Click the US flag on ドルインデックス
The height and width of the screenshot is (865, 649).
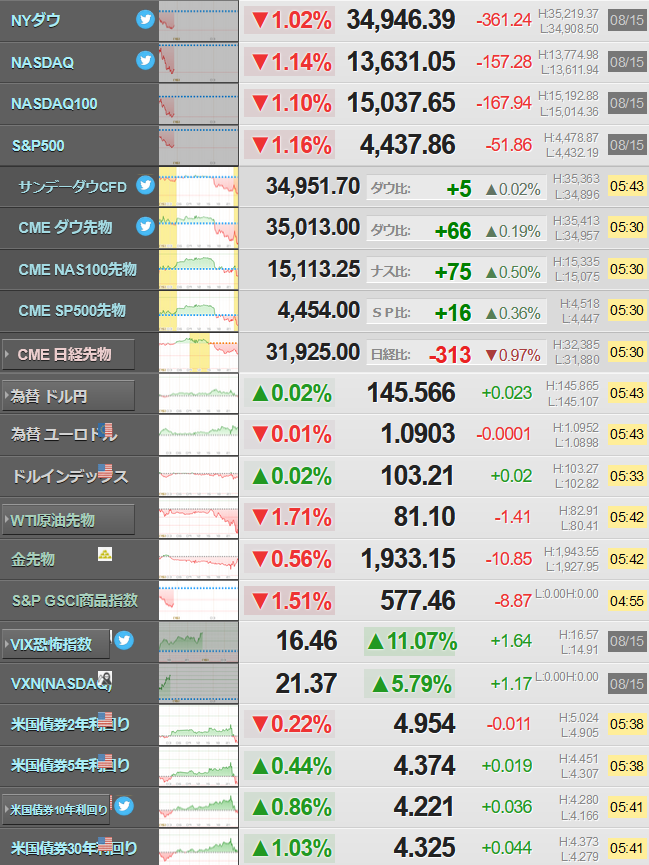click(x=105, y=471)
